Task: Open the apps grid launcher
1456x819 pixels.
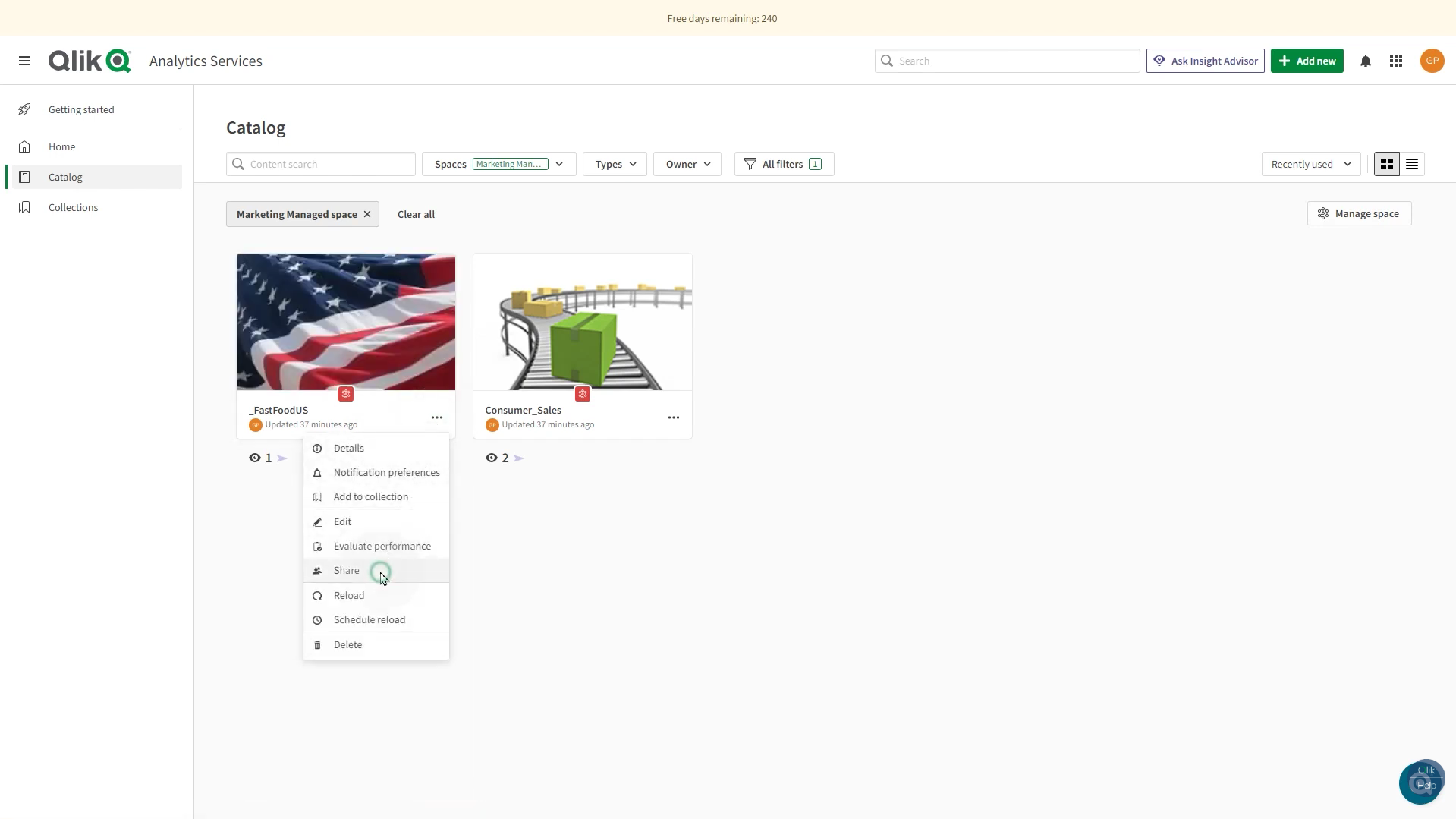Action: 1396,61
